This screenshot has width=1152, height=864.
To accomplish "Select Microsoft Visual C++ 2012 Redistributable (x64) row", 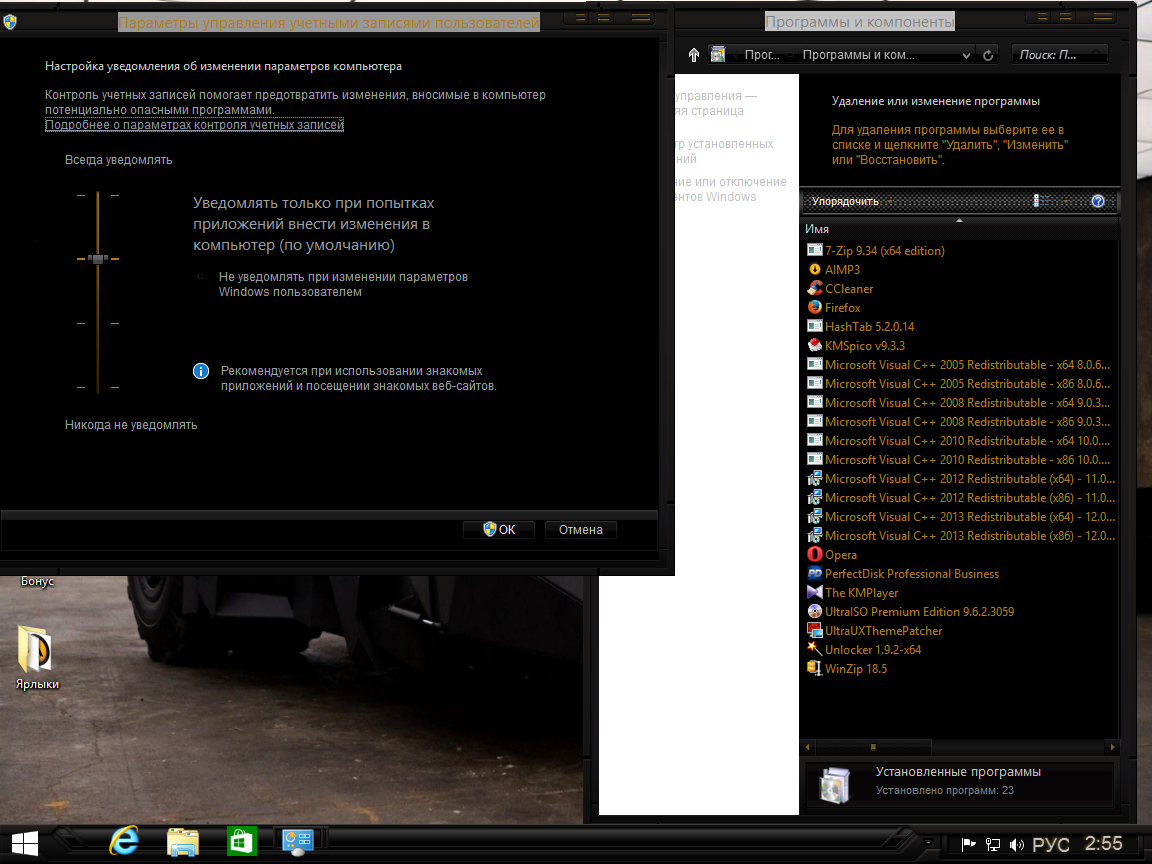I will pos(961,479).
